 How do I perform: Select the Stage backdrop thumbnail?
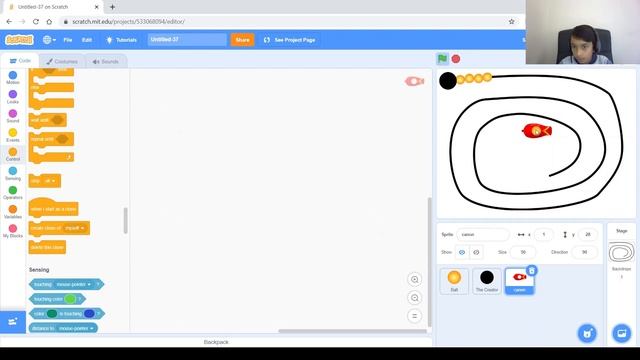(x=622, y=252)
